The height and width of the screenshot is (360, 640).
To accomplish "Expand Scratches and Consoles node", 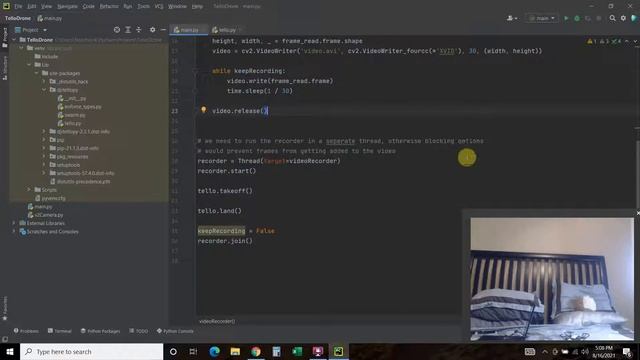I will tap(14, 231).
